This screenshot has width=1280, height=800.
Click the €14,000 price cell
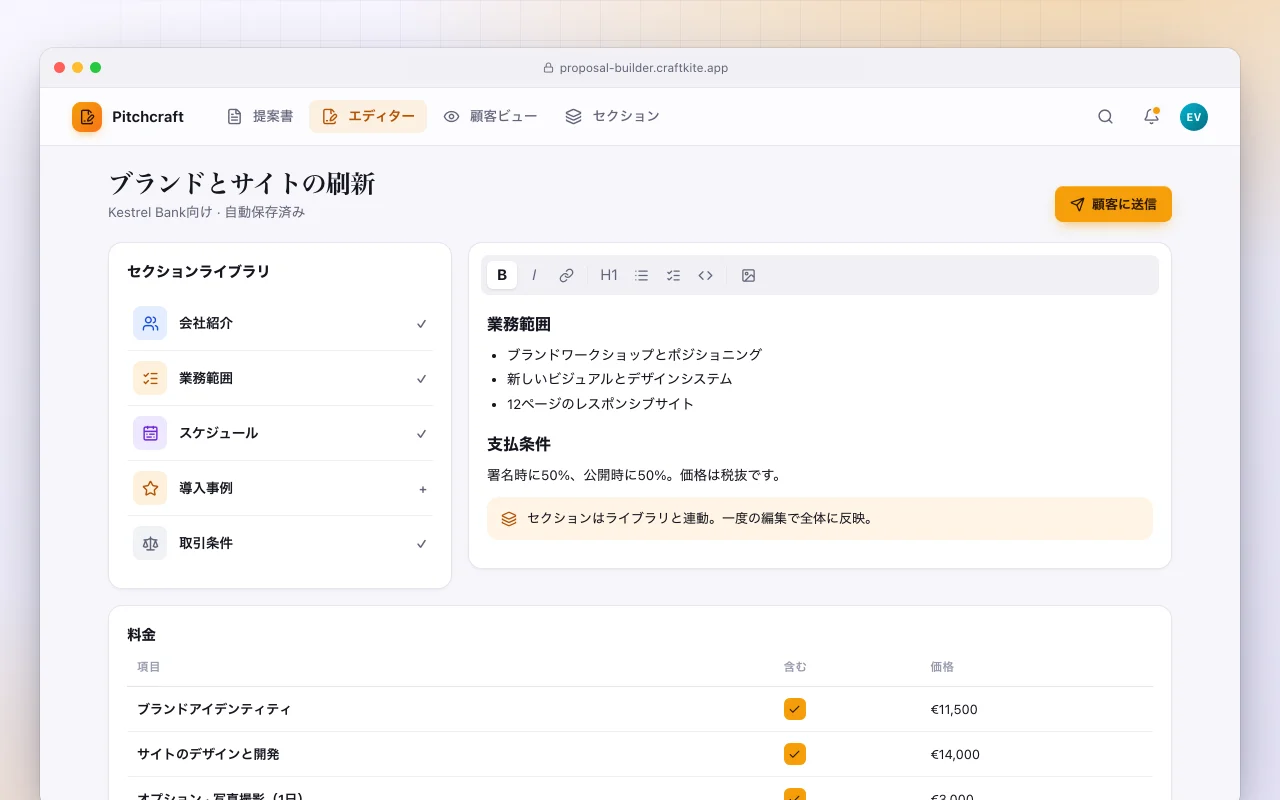point(955,754)
